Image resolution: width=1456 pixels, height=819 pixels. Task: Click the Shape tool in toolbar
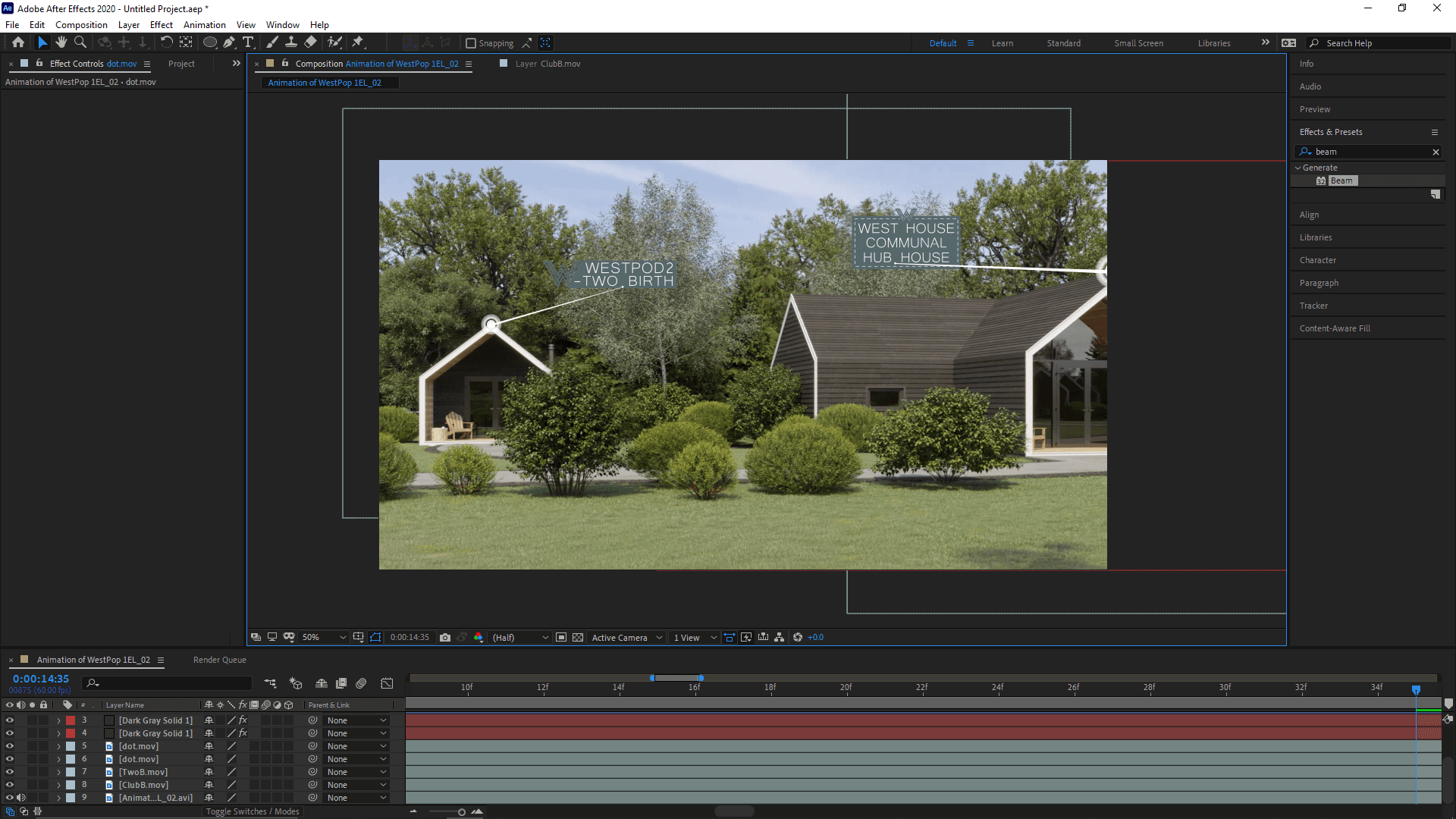[x=209, y=42]
